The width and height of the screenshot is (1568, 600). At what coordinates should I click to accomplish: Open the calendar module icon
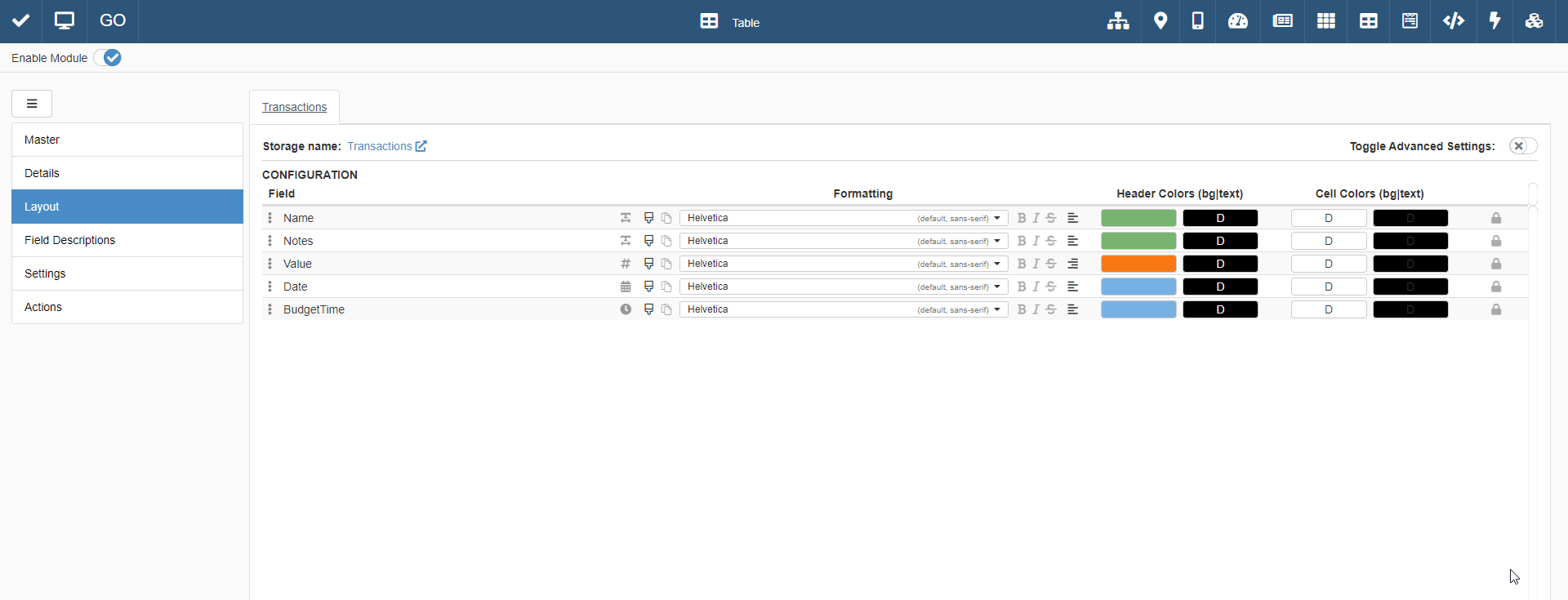pos(1410,21)
